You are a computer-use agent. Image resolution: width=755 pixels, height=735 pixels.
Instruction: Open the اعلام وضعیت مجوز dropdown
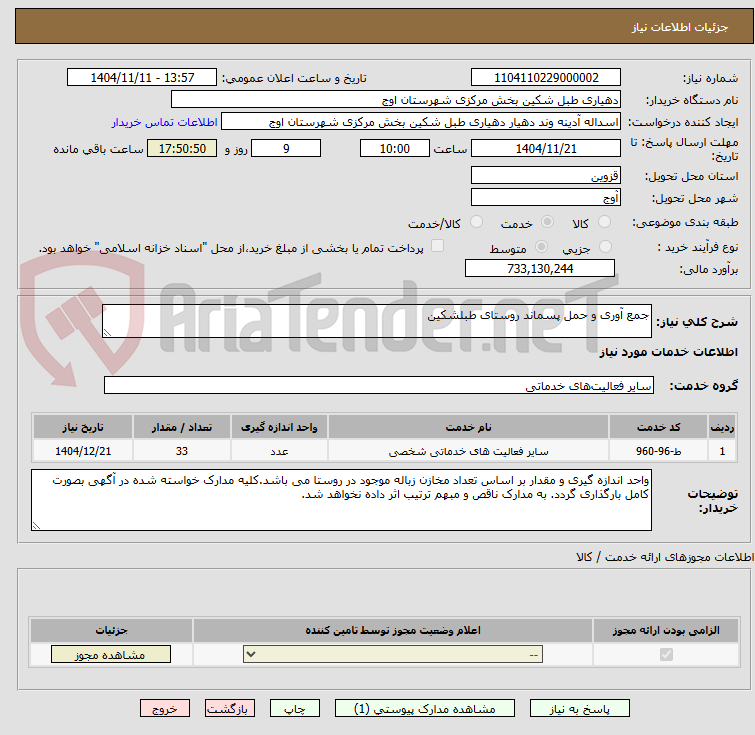coord(393,655)
